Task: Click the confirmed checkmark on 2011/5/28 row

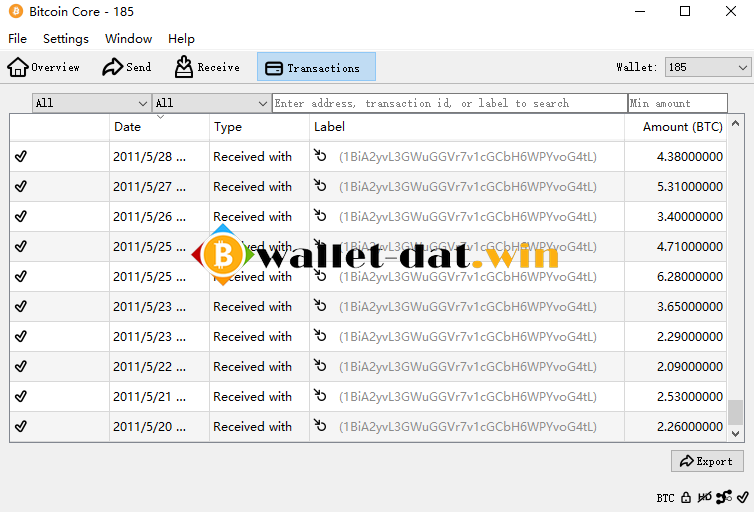Action: (21, 156)
